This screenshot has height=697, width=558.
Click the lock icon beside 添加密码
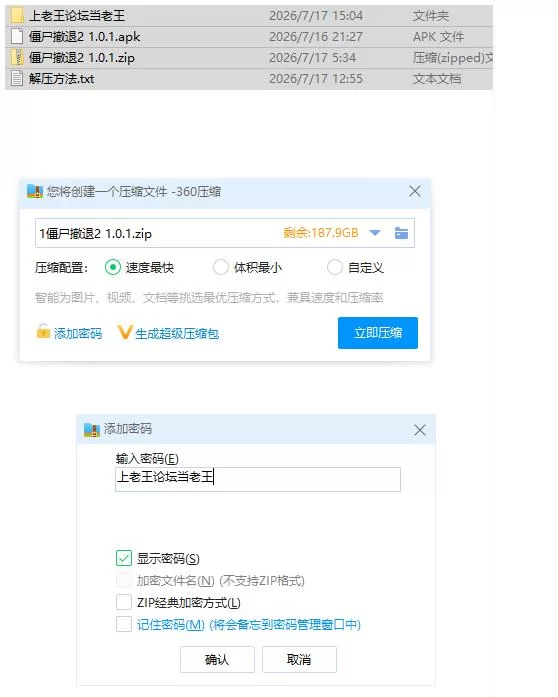click(43, 332)
